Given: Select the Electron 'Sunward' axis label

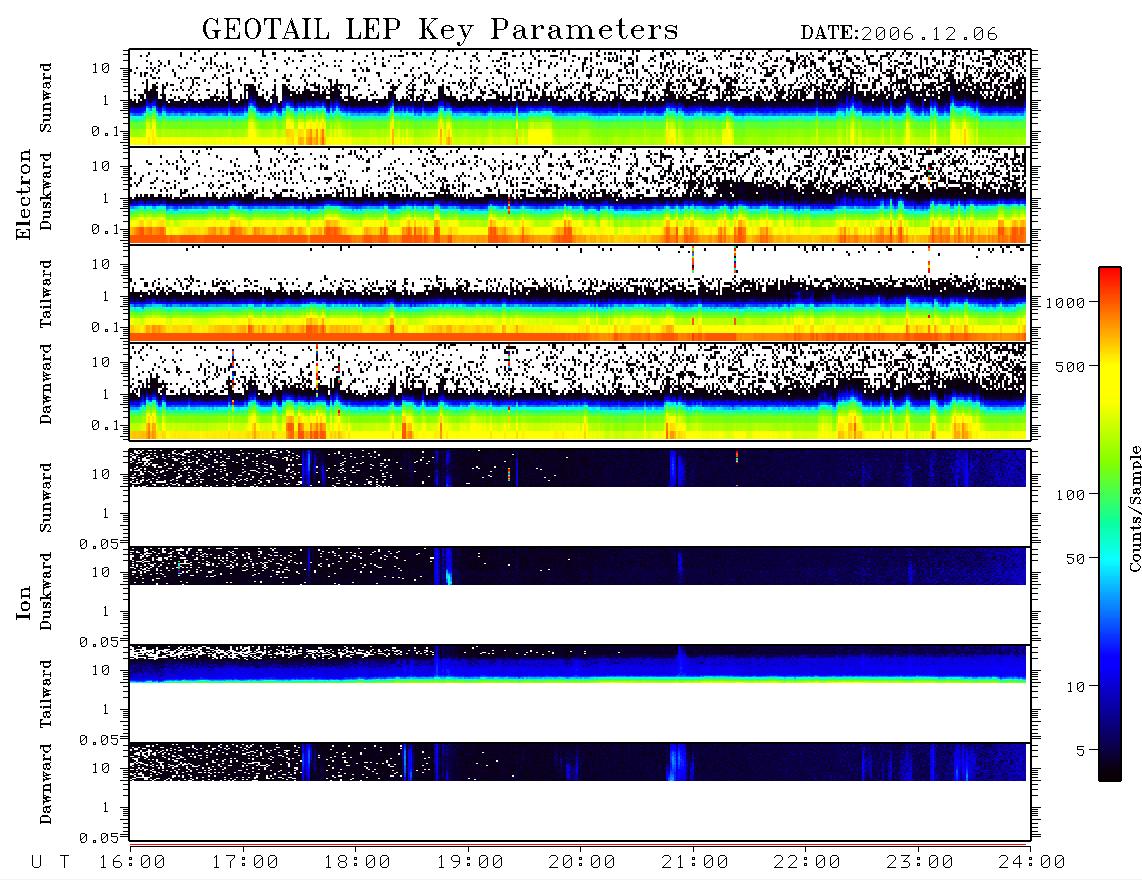Looking at the screenshot, I should pyautogui.click(x=46, y=98).
